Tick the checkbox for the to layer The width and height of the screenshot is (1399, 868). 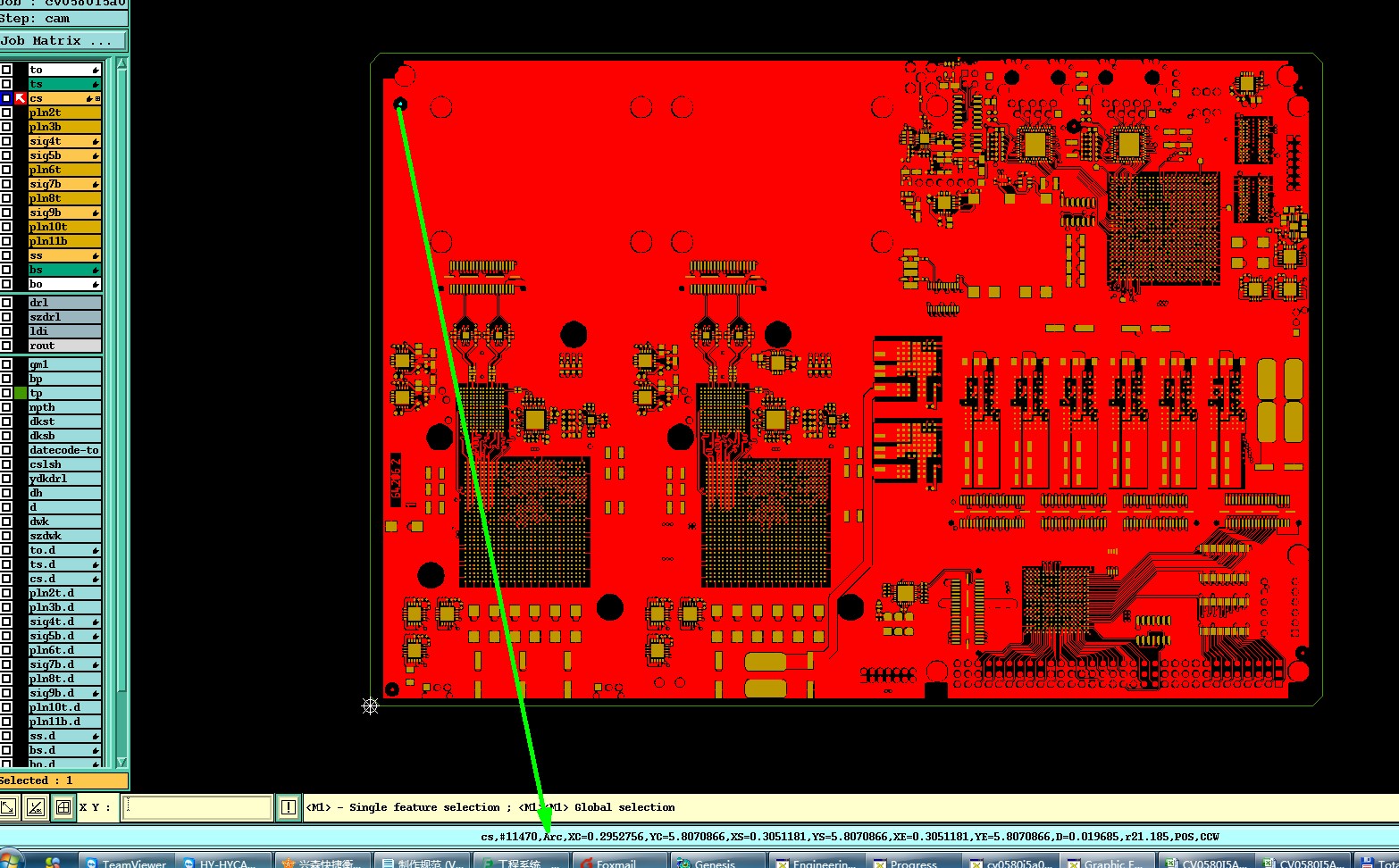6,70
